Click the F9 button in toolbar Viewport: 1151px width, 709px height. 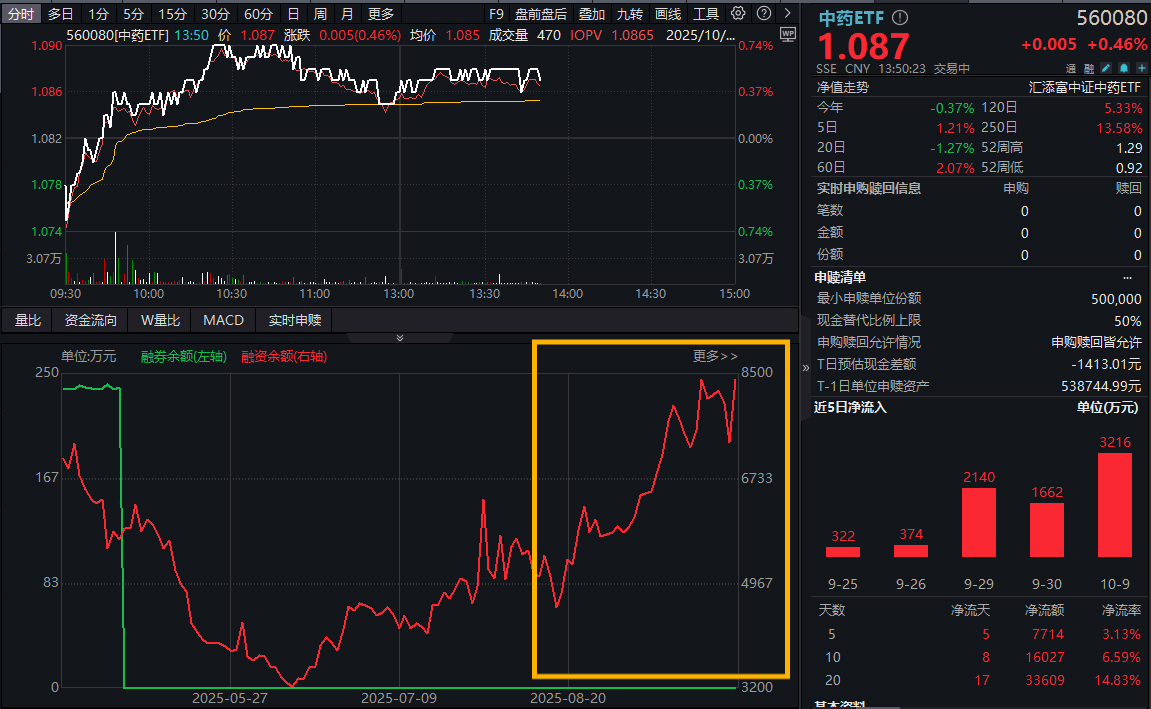496,14
